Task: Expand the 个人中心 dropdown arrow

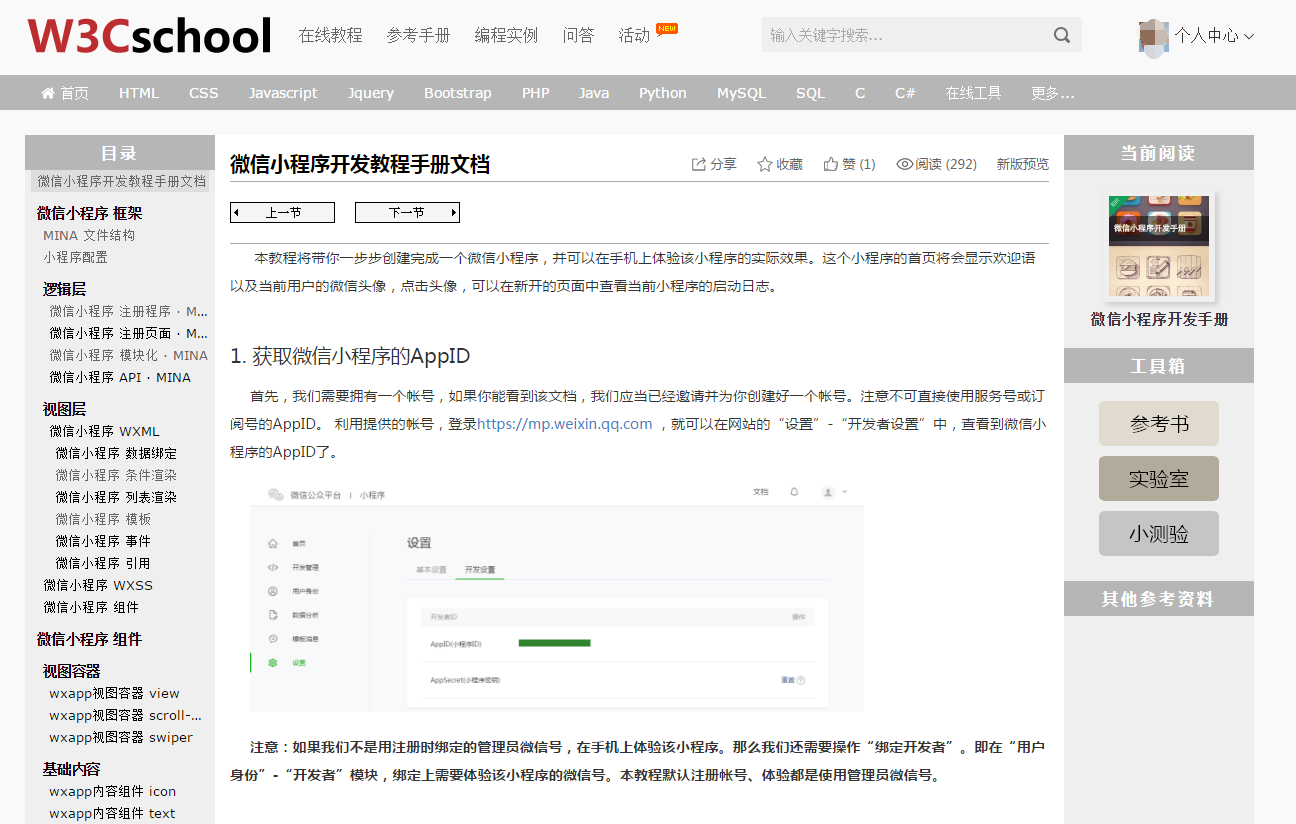Action: (x=1248, y=37)
